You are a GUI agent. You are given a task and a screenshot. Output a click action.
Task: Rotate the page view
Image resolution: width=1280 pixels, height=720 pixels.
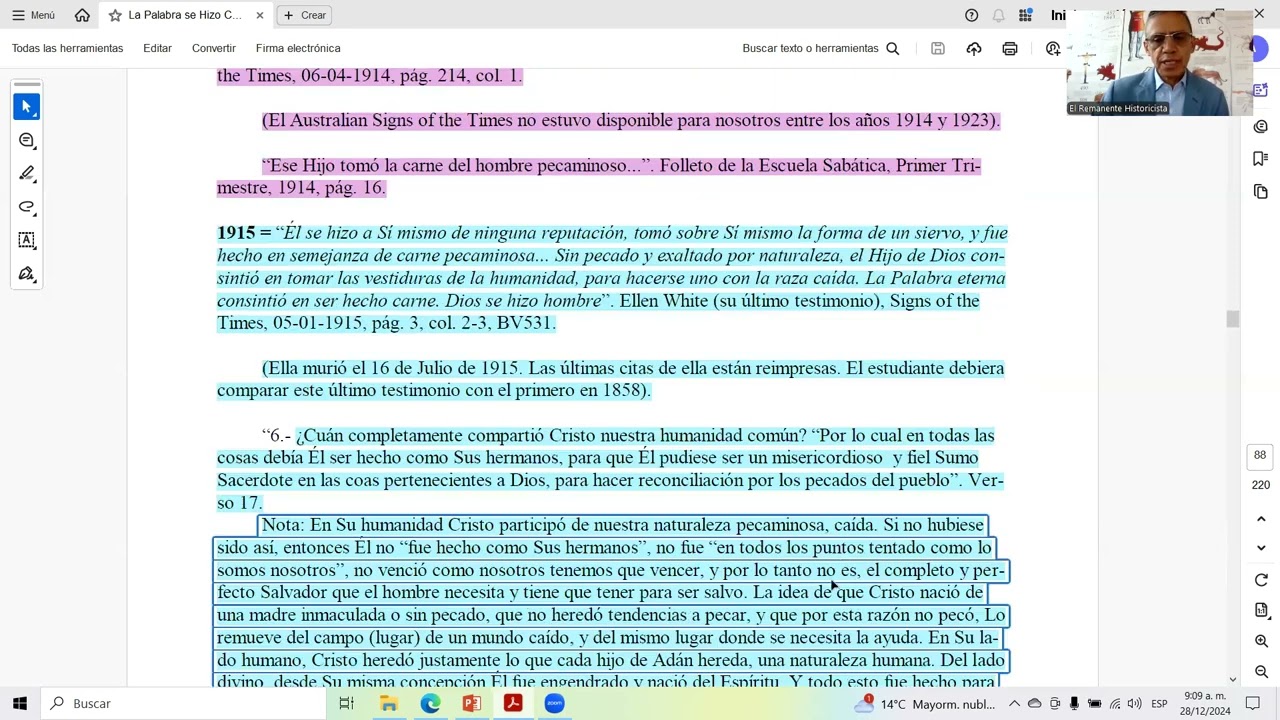pyautogui.click(x=1261, y=580)
